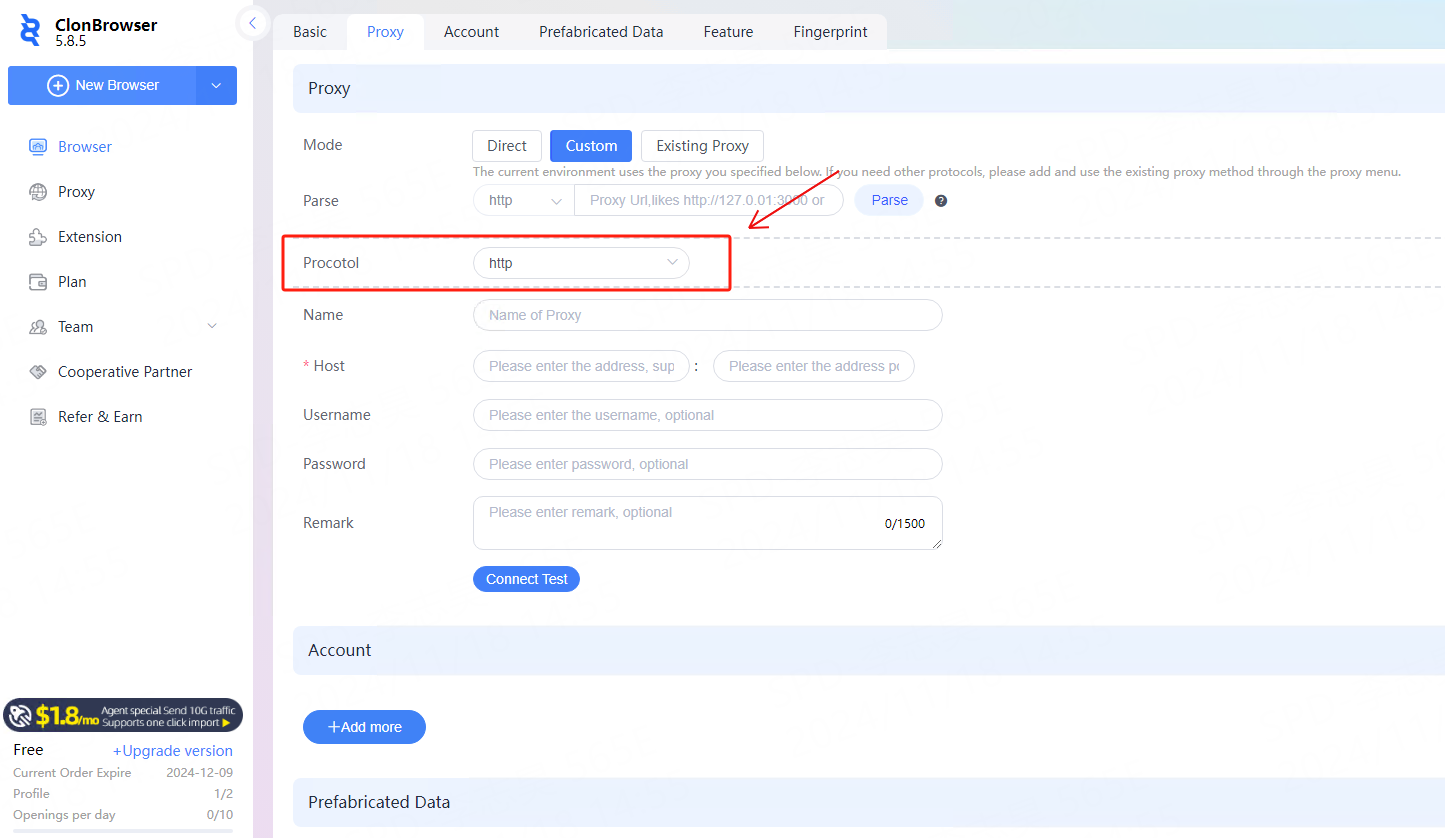
Task: Click the Proxy globe icon in sidebar
Action: (38, 192)
